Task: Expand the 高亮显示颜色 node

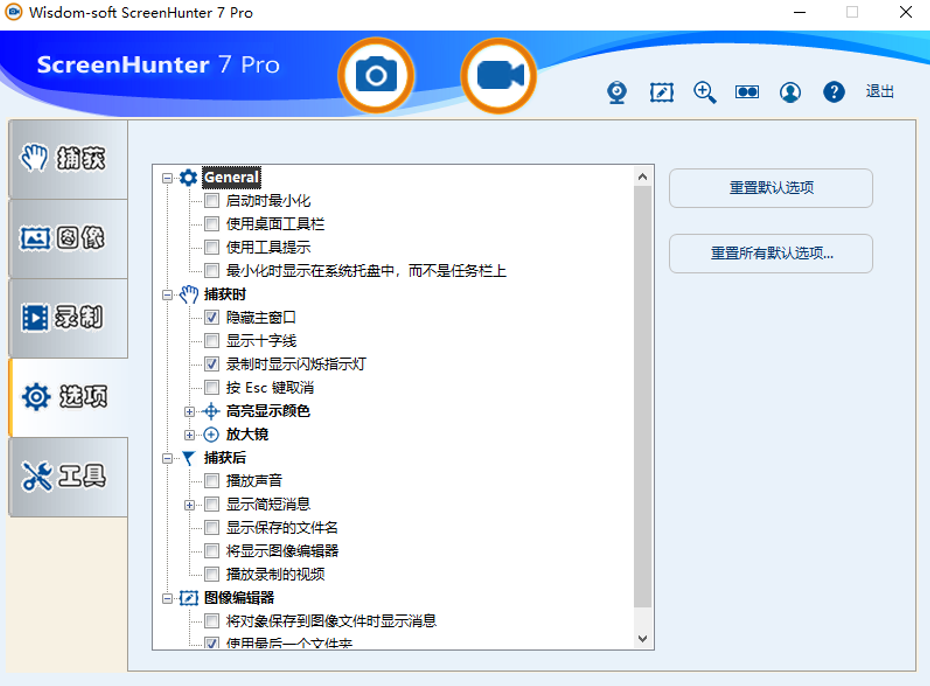Action: pos(189,411)
